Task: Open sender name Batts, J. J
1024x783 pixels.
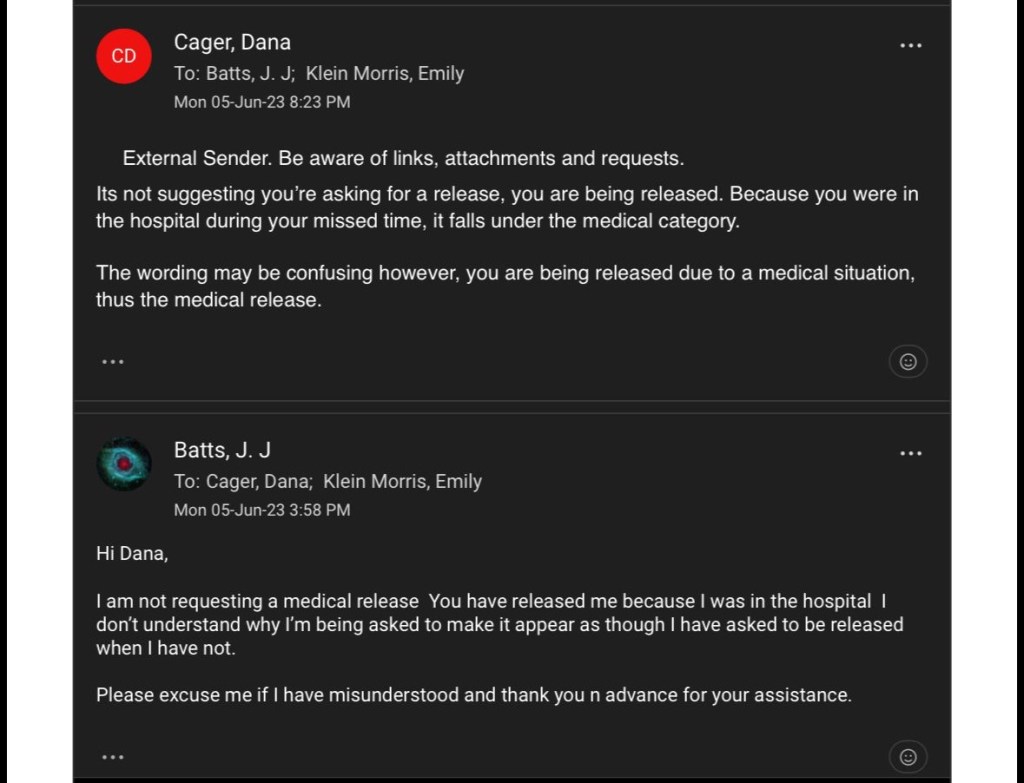Action: 222,450
